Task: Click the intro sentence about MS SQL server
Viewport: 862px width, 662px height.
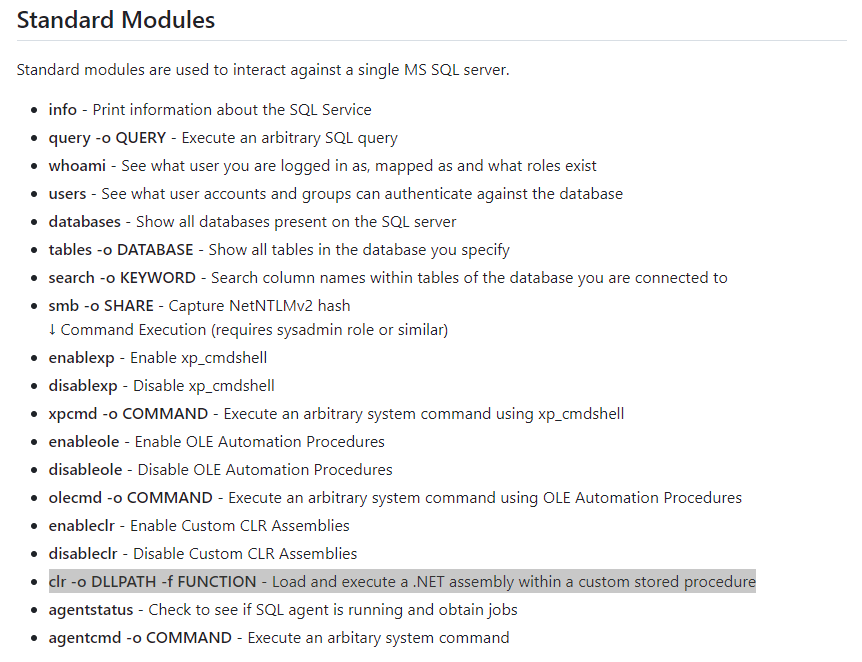Action: coord(263,70)
